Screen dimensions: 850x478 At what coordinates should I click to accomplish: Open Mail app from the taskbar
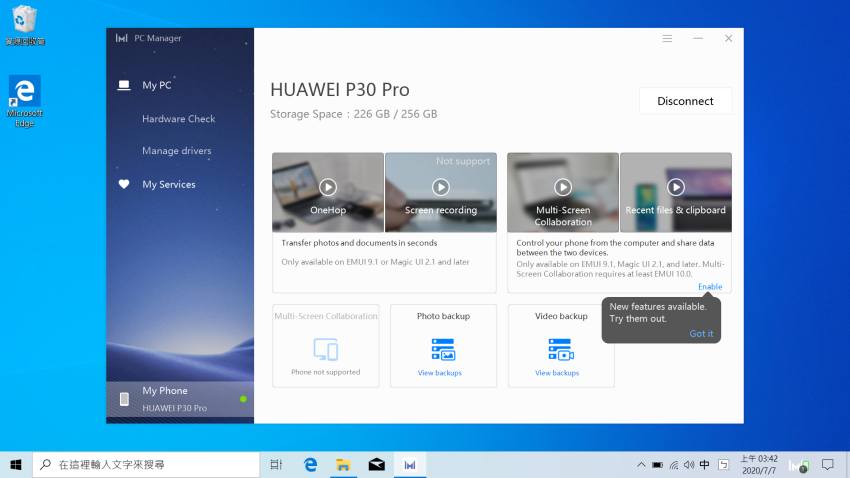coord(377,464)
